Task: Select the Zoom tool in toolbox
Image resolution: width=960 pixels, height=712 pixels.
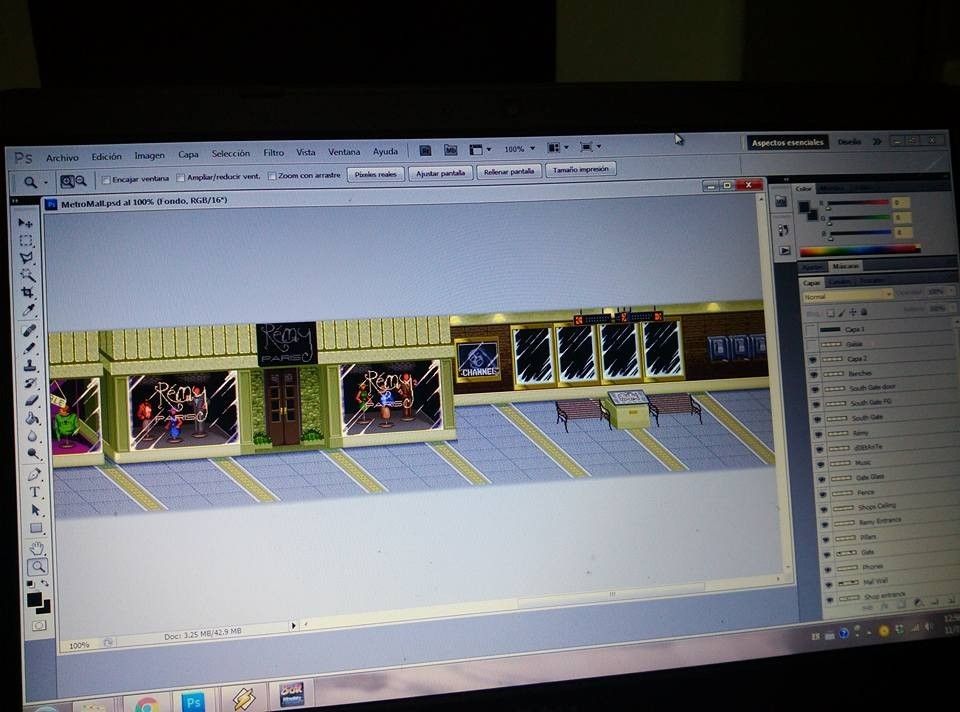Action: click(37, 566)
